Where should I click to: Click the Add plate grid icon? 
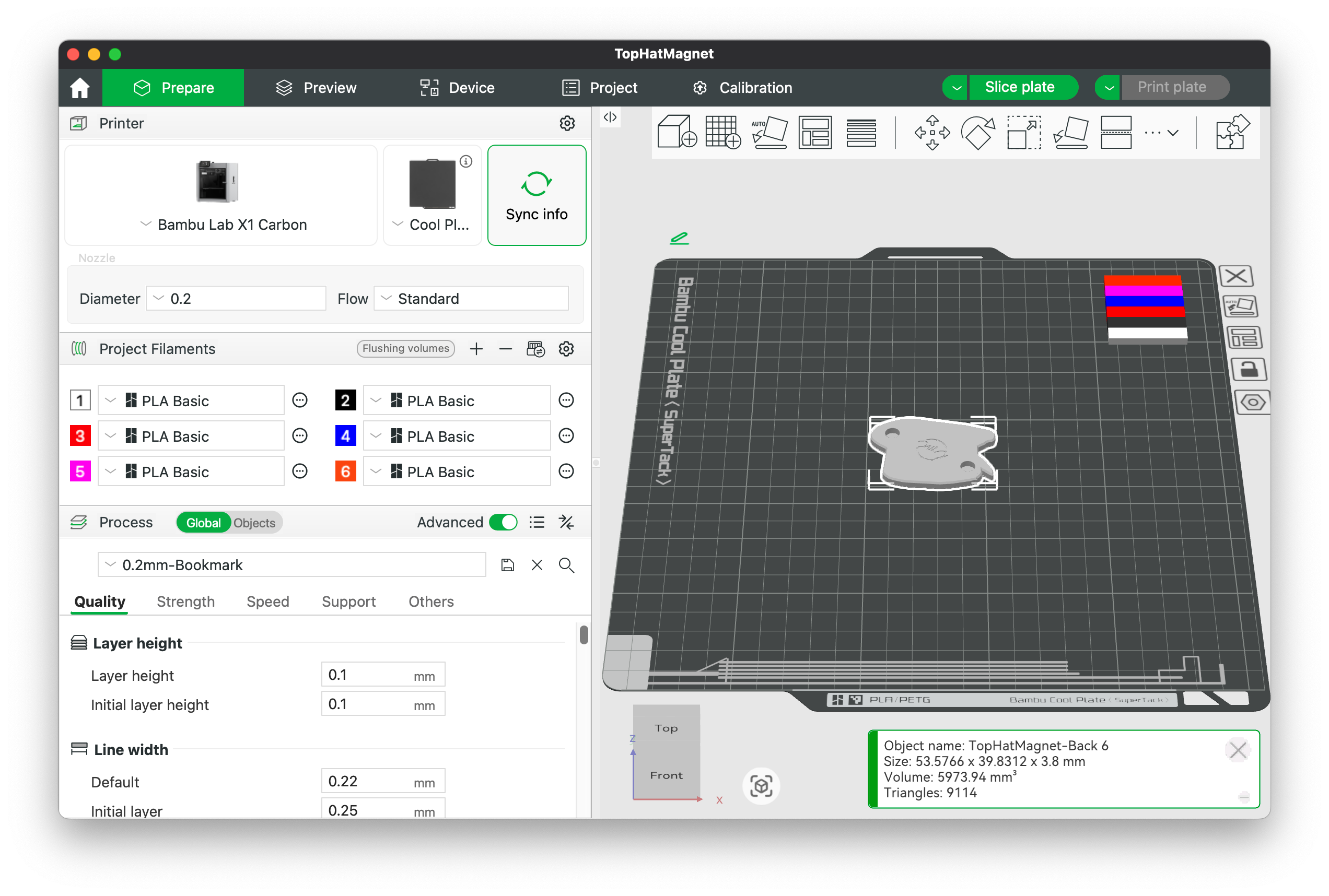(722, 132)
